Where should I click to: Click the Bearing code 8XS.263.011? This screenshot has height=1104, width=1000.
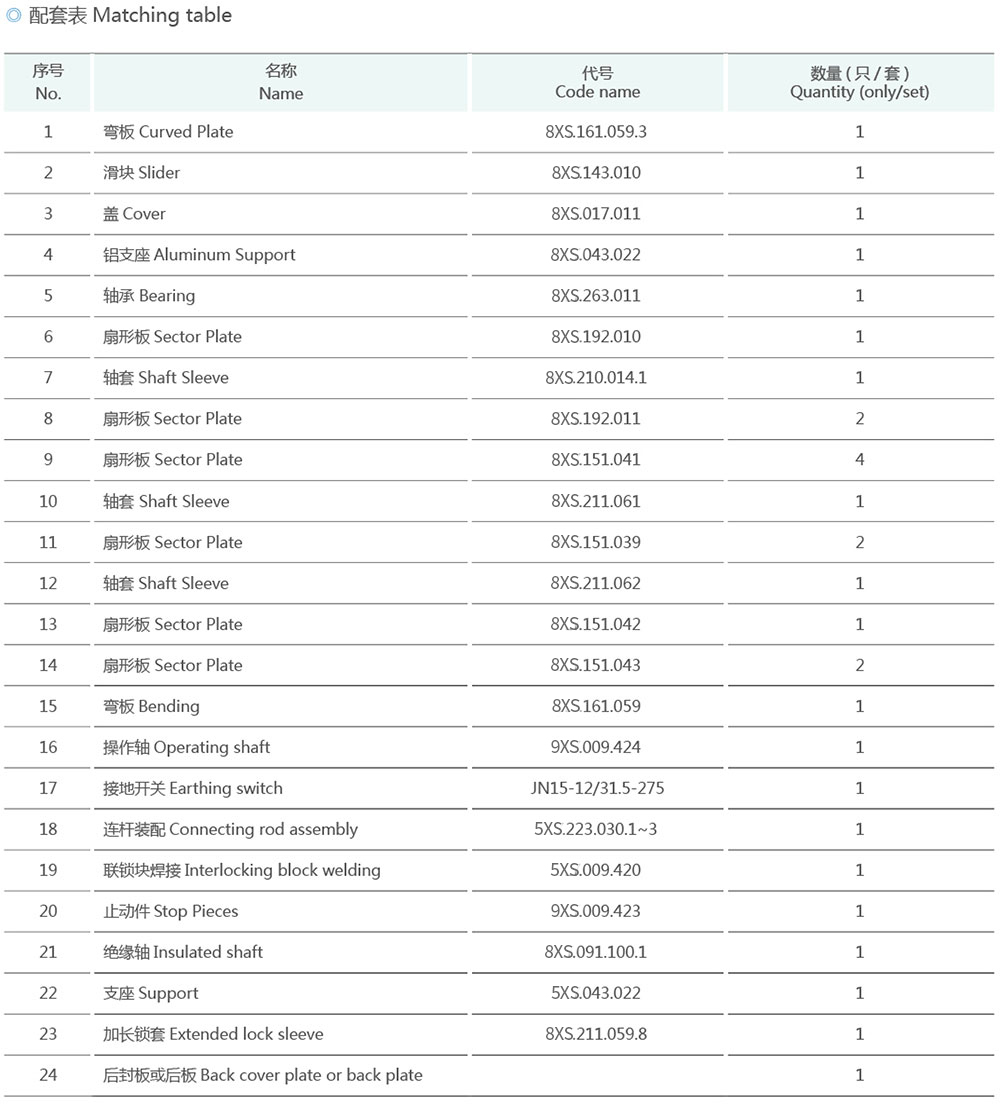point(596,296)
